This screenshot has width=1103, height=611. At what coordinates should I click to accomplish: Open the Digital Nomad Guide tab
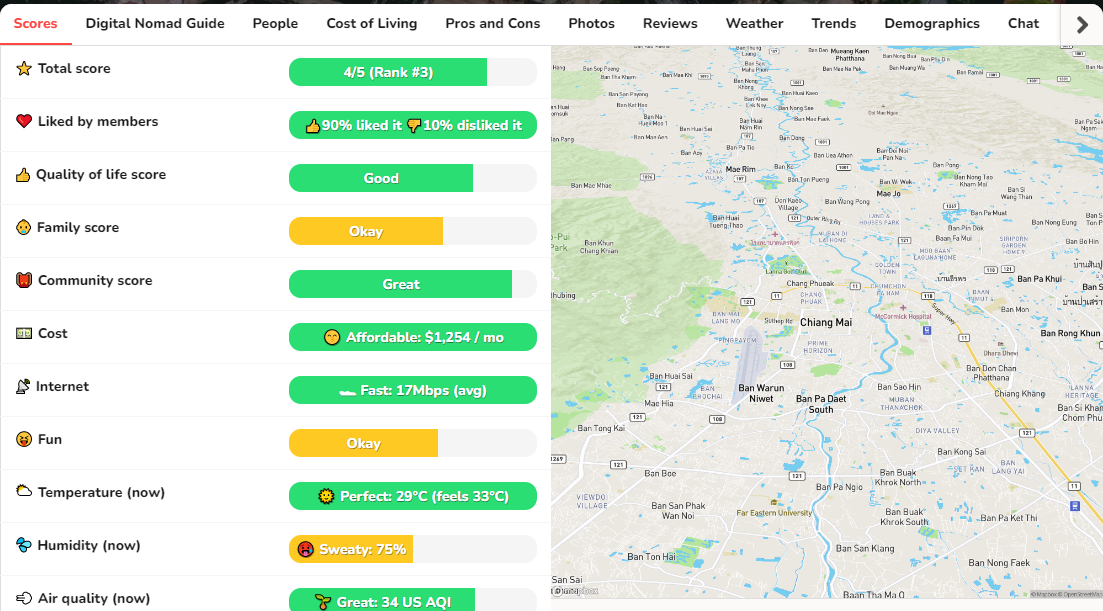(x=155, y=23)
